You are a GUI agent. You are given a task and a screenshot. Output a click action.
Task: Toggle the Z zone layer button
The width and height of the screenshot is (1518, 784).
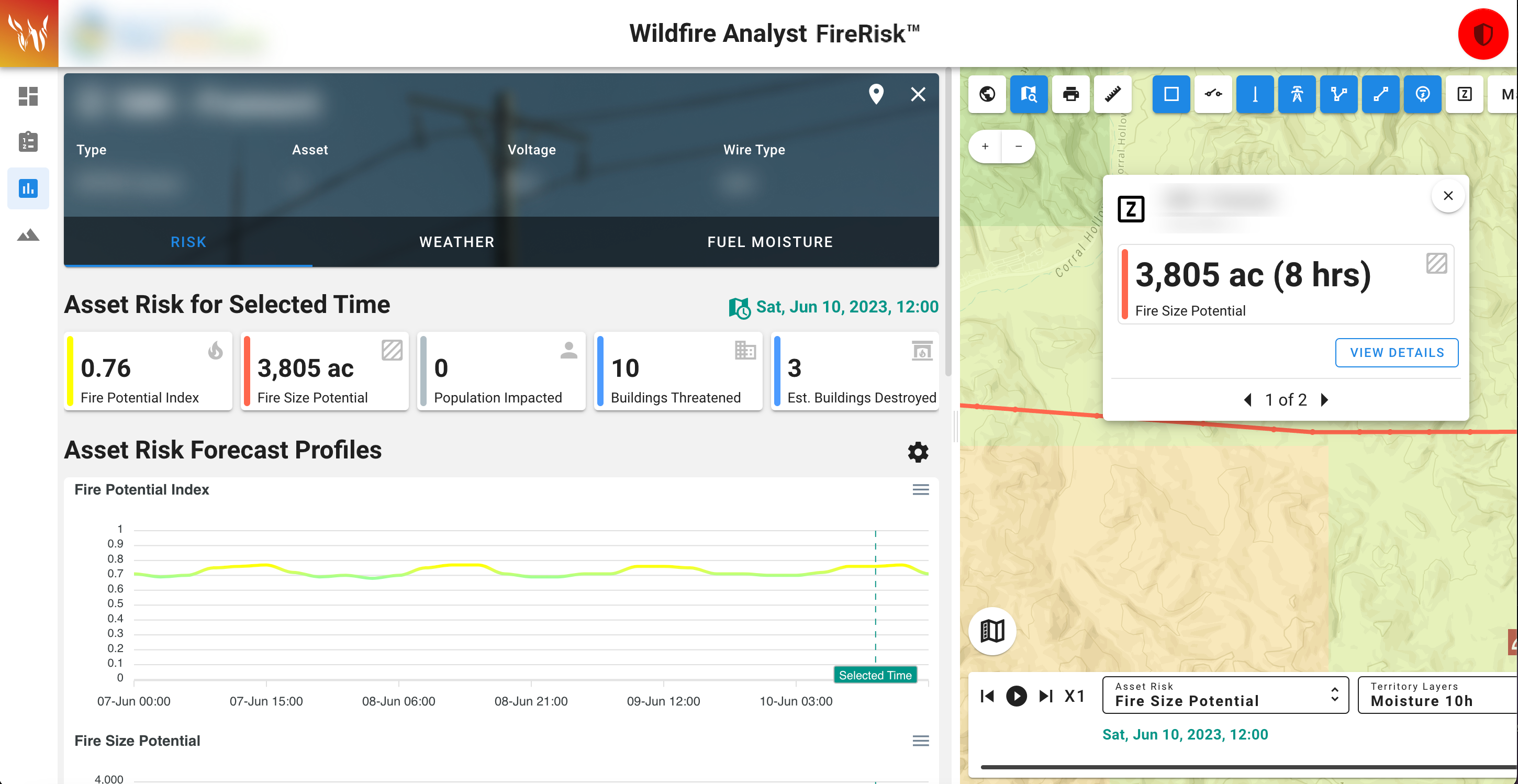coord(1465,94)
